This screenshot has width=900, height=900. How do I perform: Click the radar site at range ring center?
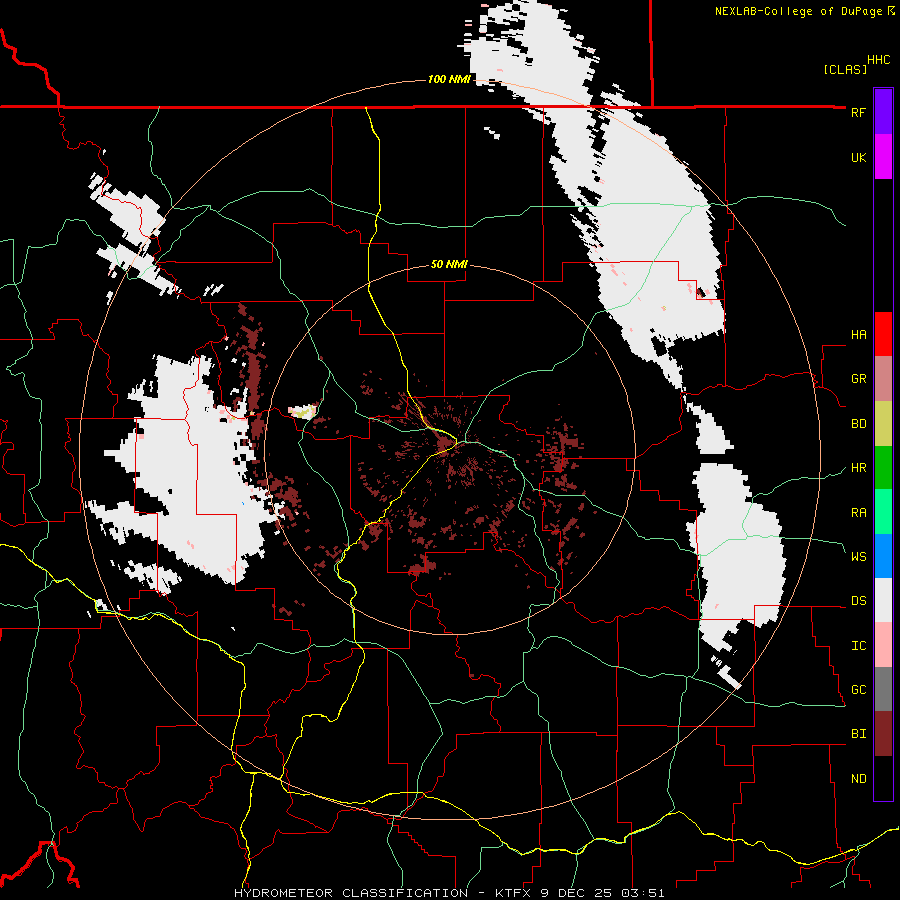pos(449,448)
